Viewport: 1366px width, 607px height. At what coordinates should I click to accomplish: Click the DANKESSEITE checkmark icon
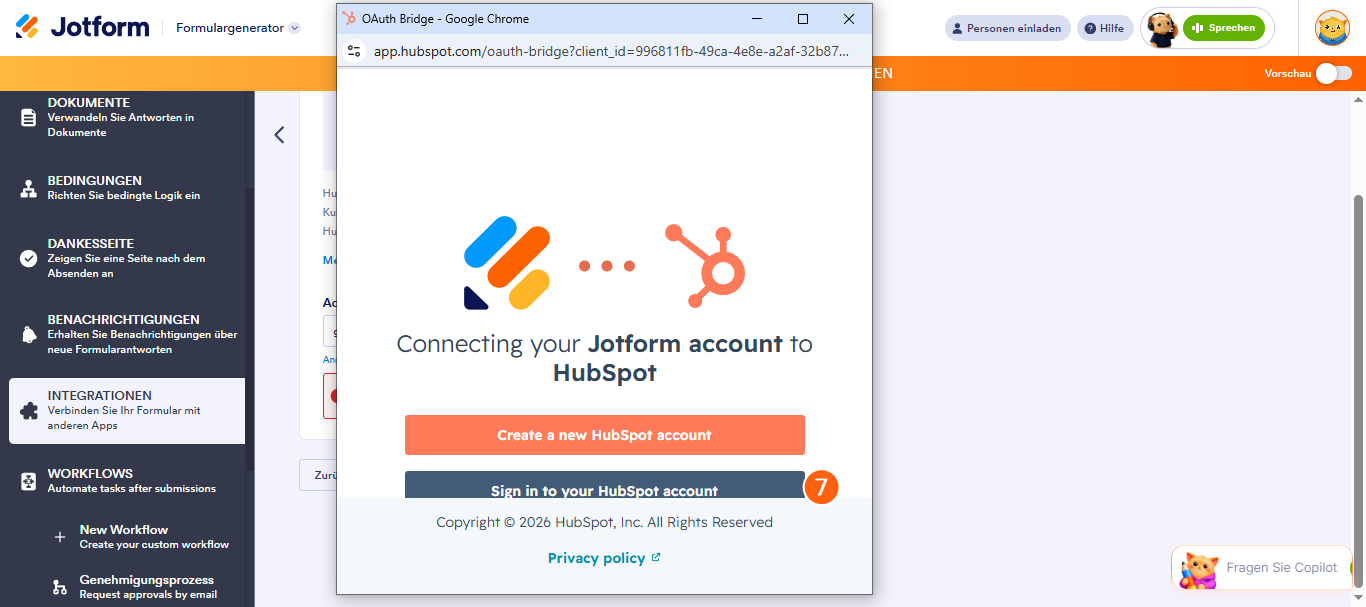coord(29,258)
